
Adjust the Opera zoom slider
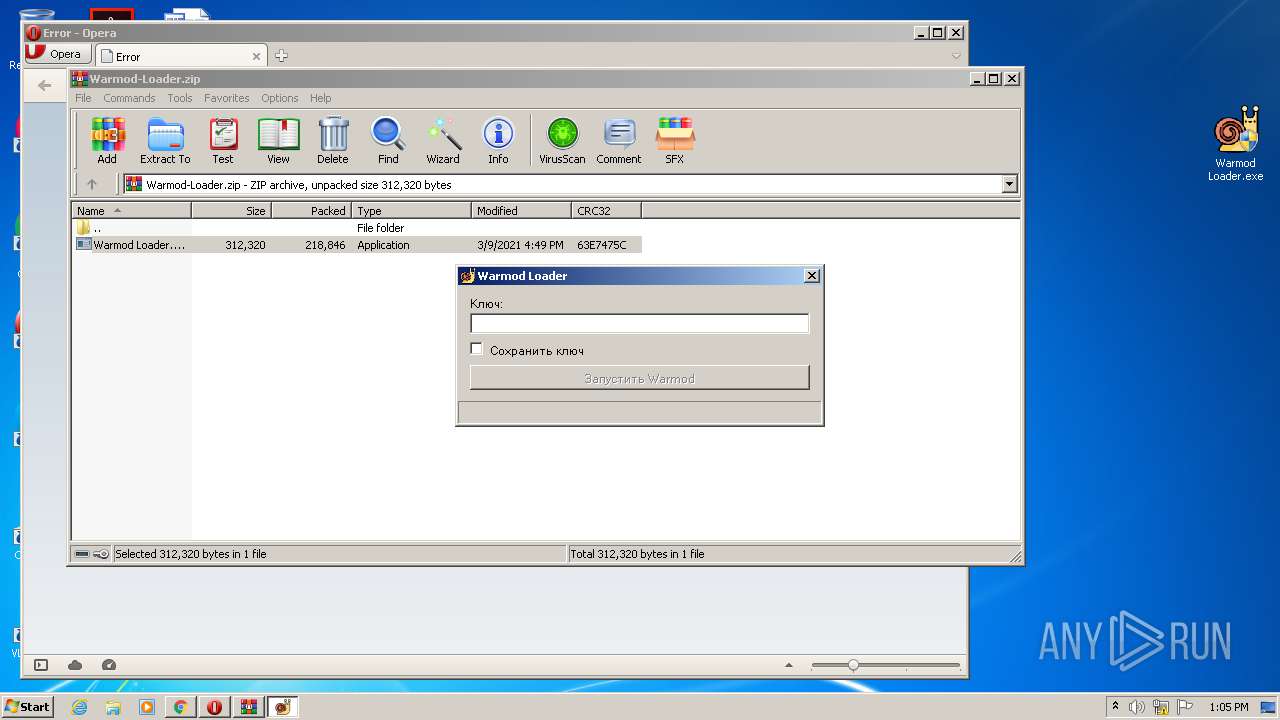tap(853, 665)
